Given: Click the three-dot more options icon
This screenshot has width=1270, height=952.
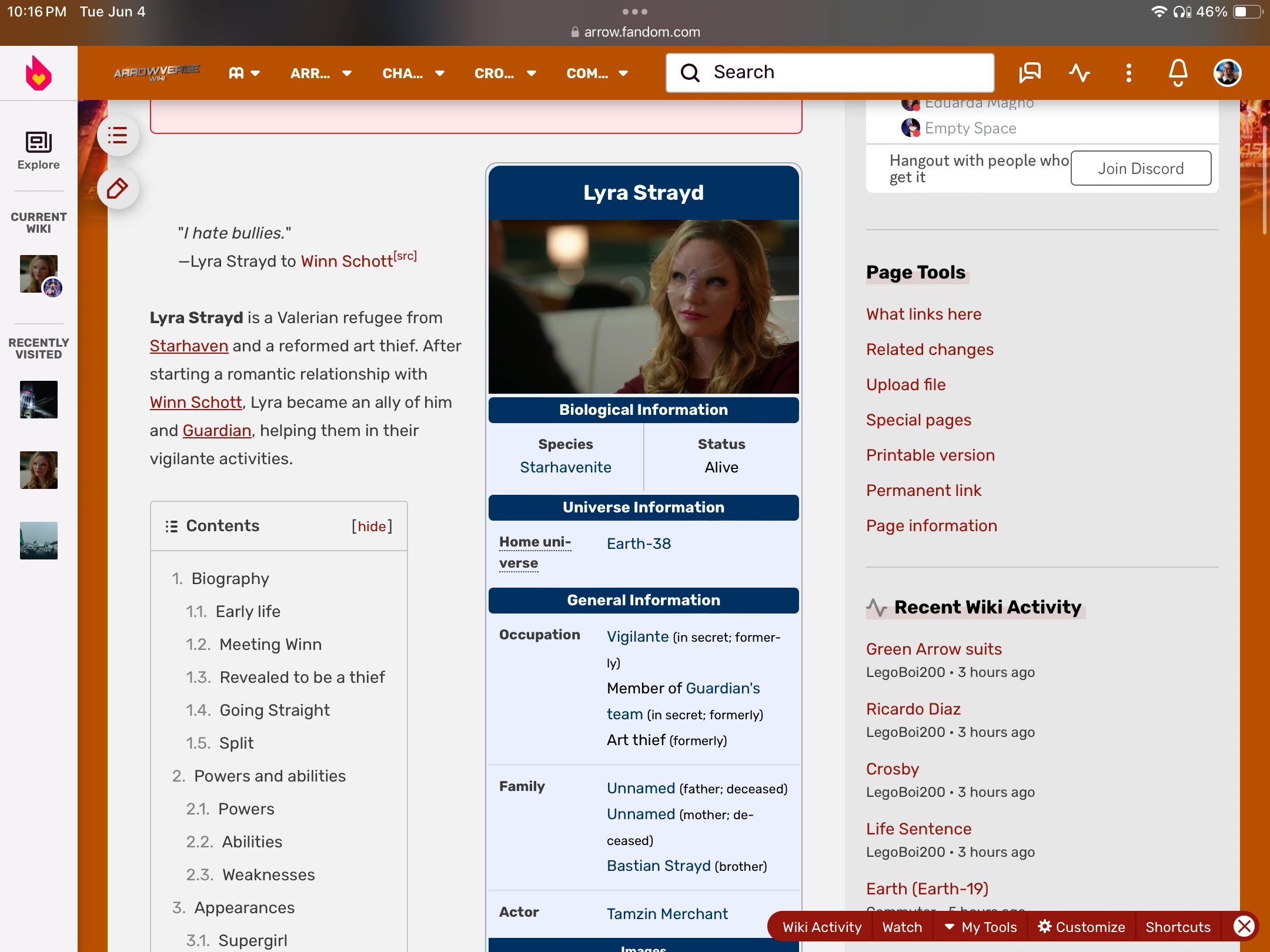Looking at the screenshot, I should [1128, 73].
